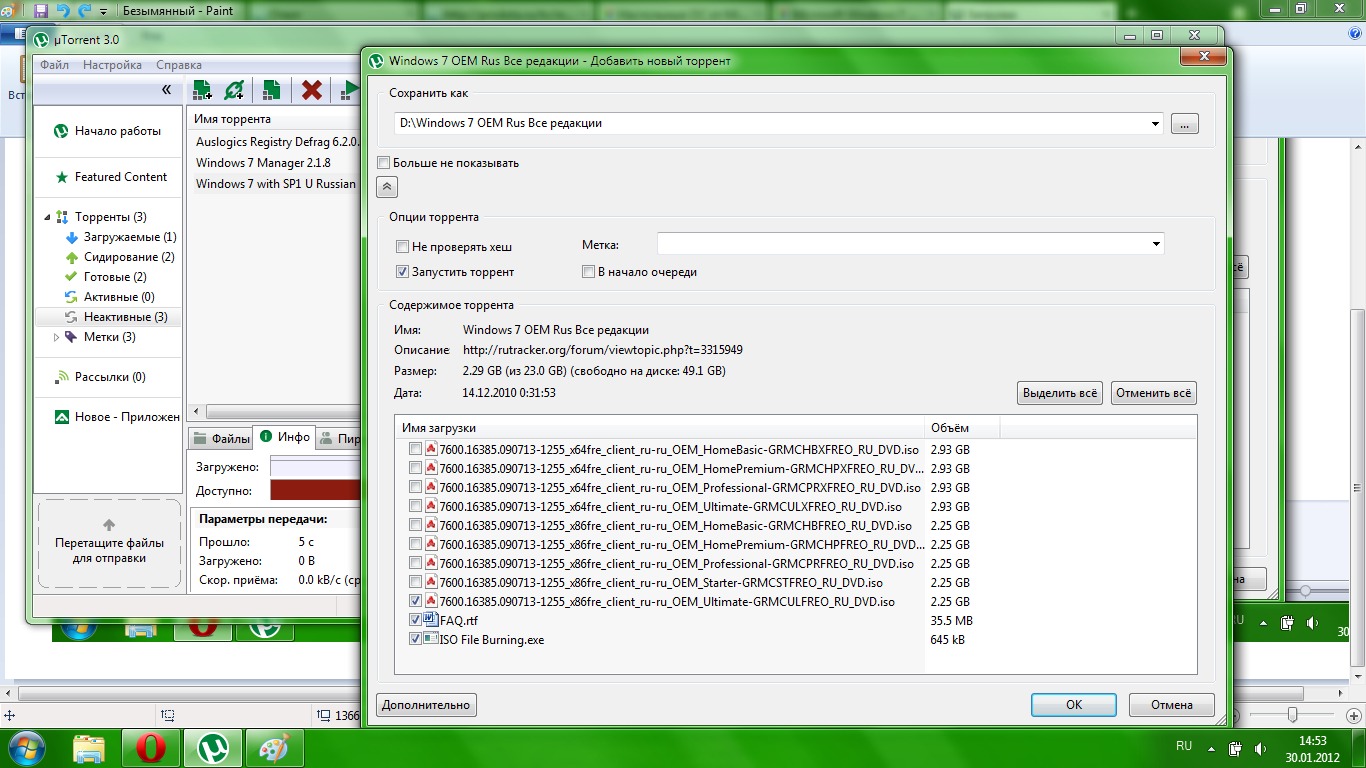
Task: Open Featured Content star item
Action: [x=120, y=177]
